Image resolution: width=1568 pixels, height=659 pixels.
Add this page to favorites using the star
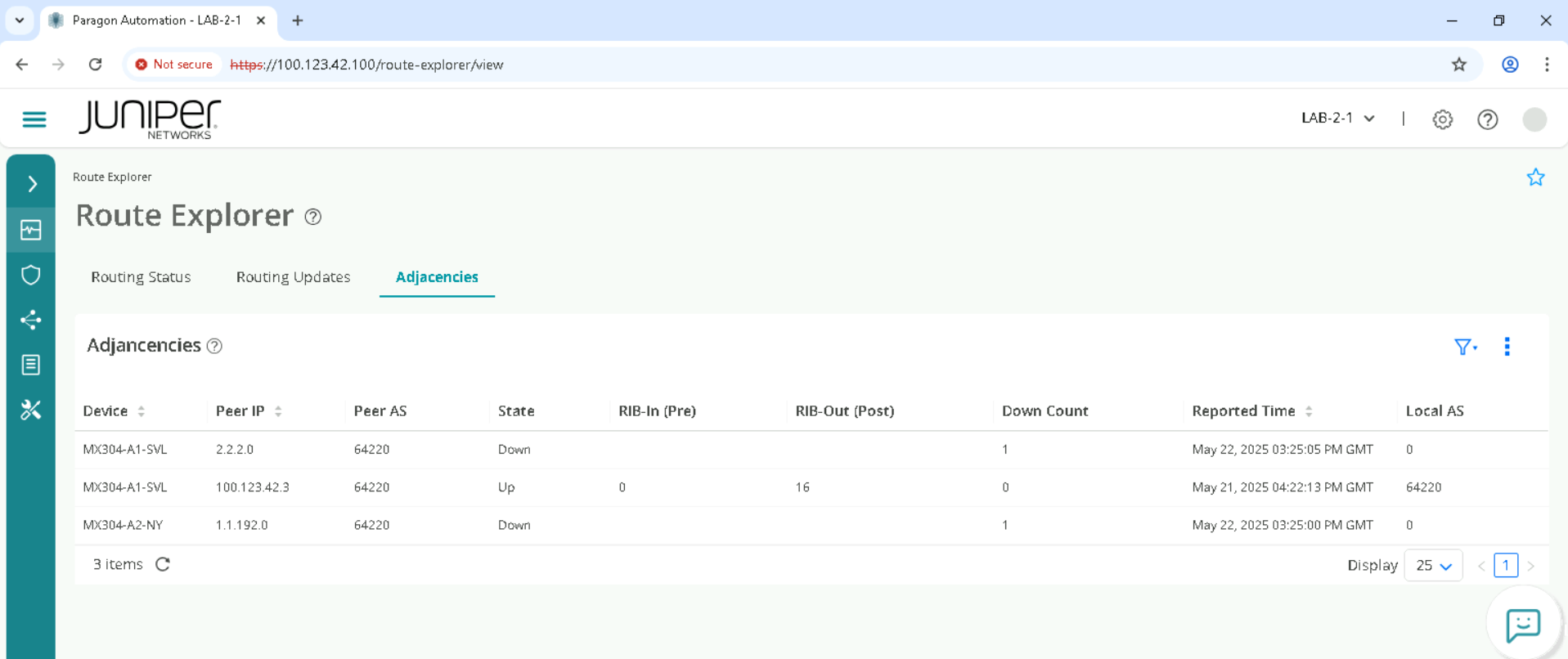1535,177
